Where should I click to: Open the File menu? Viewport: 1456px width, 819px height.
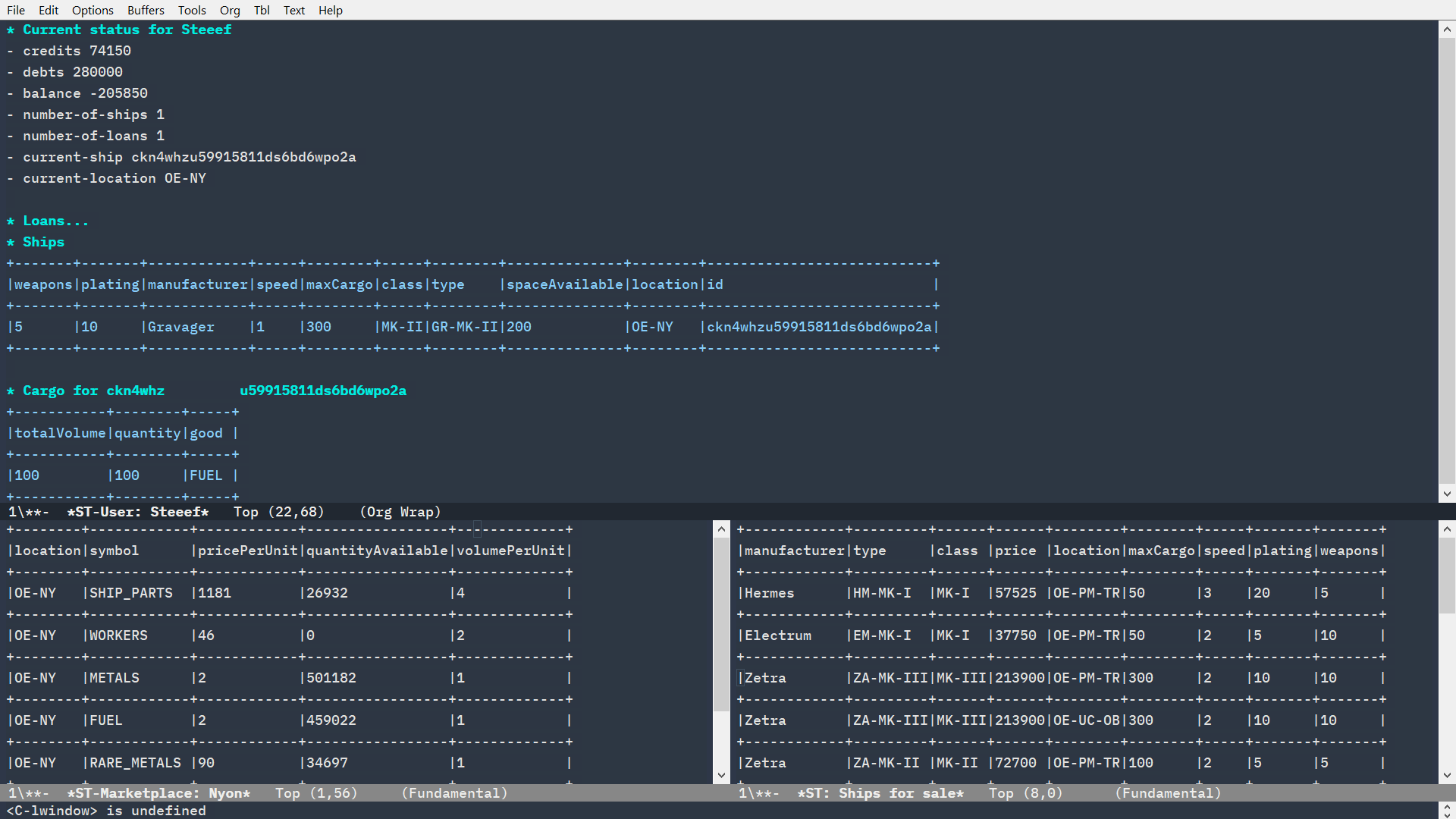tap(16, 10)
